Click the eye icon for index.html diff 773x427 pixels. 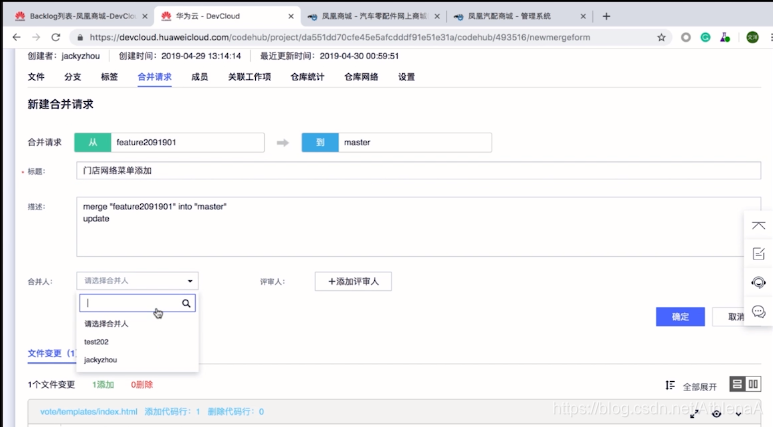716,414
